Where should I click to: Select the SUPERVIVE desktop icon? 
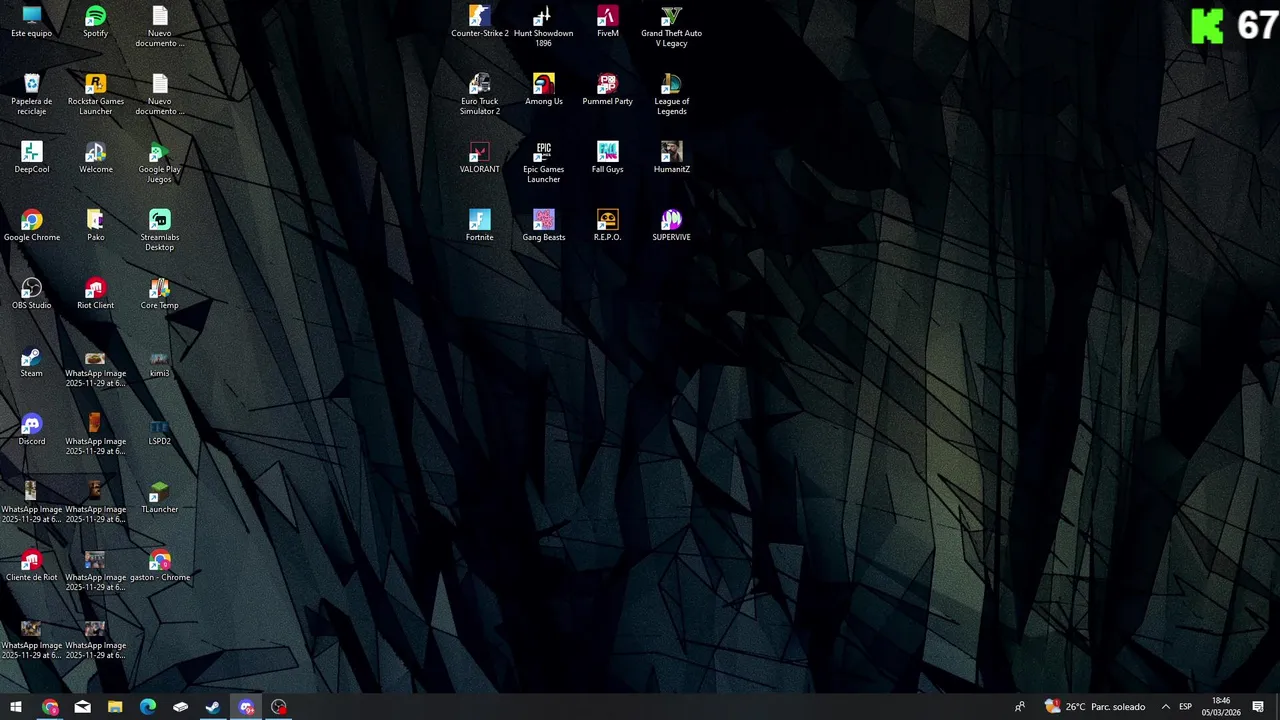point(672,226)
